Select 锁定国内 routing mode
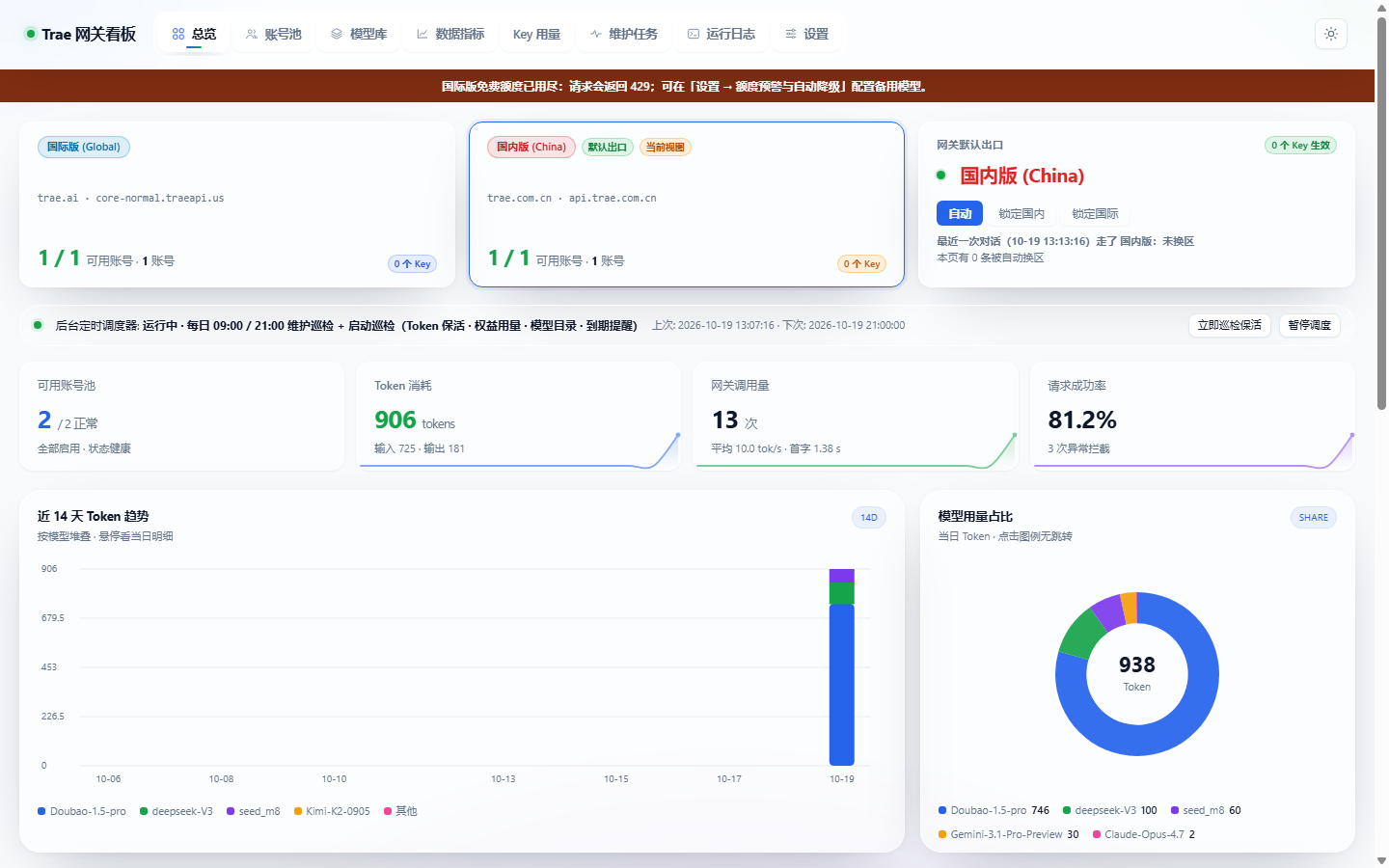This screenshot has height=868, width=1389. 1021,213
